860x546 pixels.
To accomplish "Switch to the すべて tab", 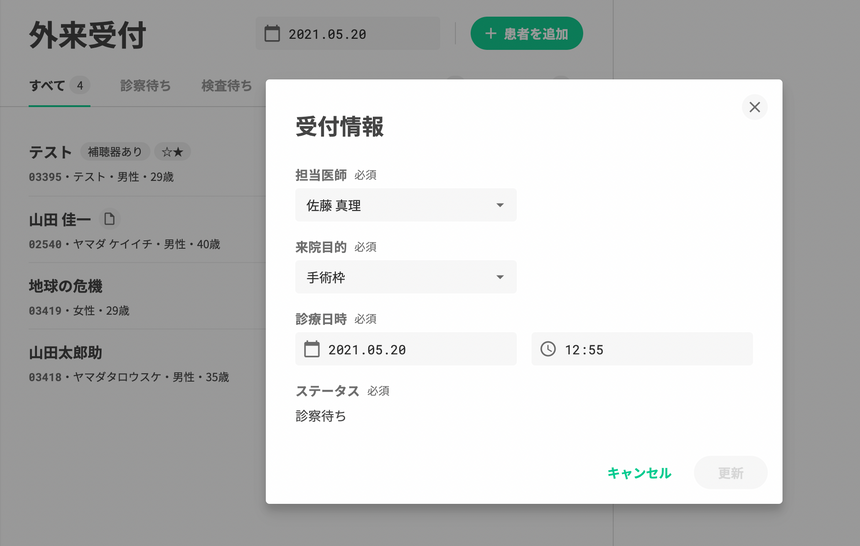I will tap(47, 86).
